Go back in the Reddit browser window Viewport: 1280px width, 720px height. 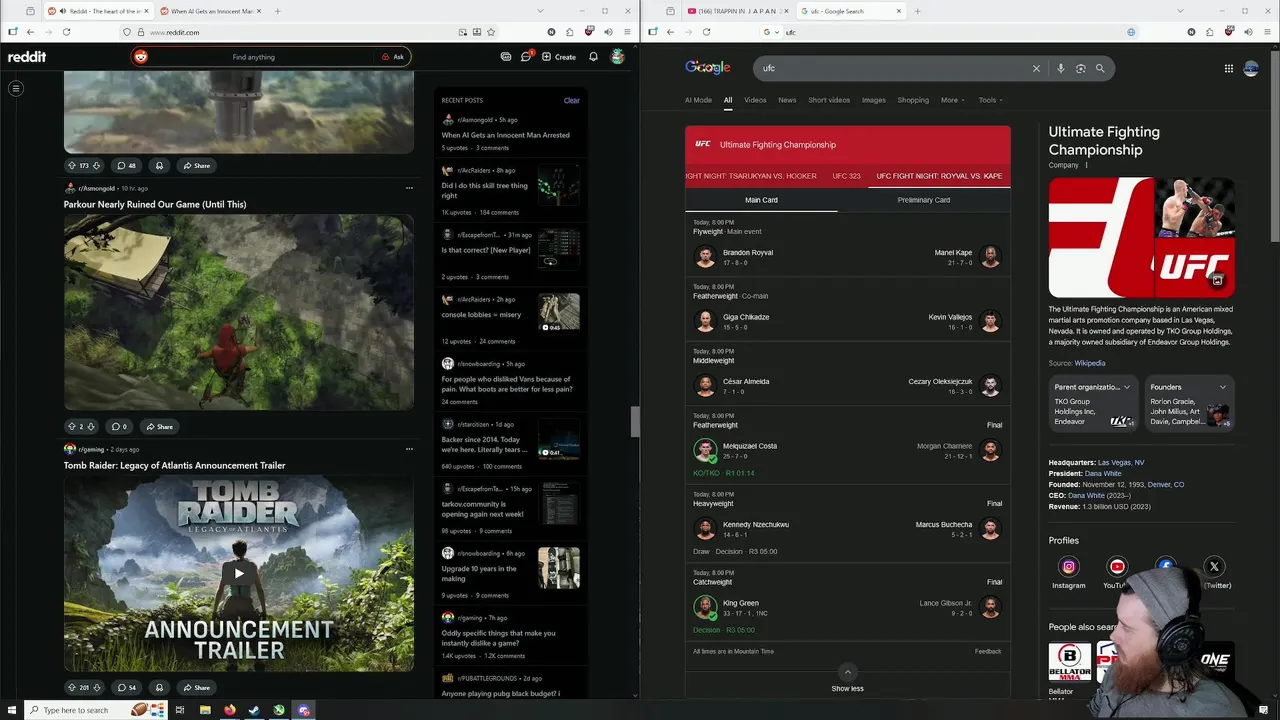(x=30, y=32)
